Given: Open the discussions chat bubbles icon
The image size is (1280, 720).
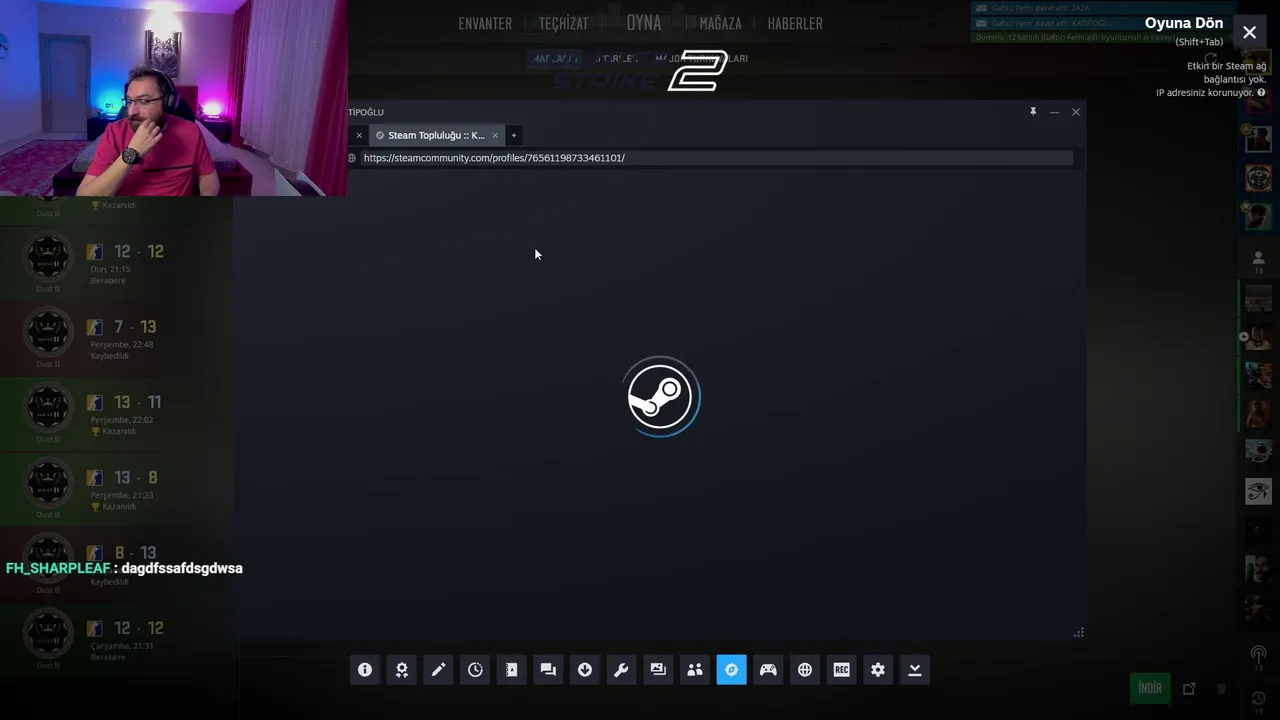Looking at the screenshot, I should [x=548, y=670].
